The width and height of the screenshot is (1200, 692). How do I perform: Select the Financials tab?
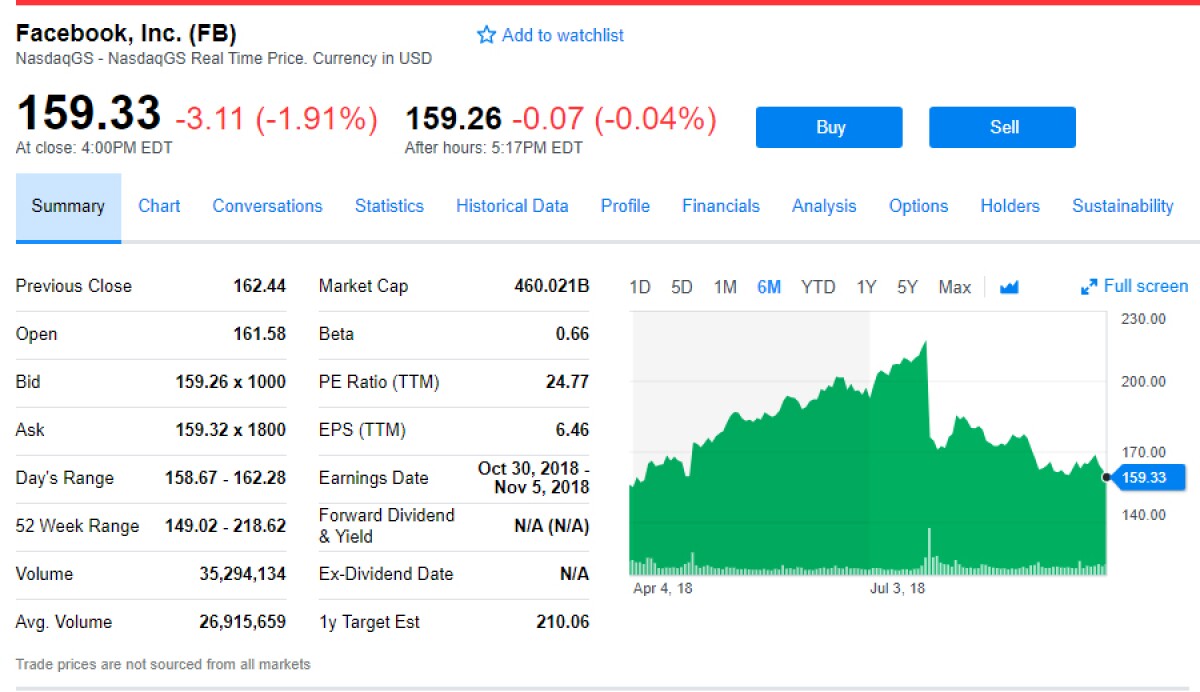point(721,206)
